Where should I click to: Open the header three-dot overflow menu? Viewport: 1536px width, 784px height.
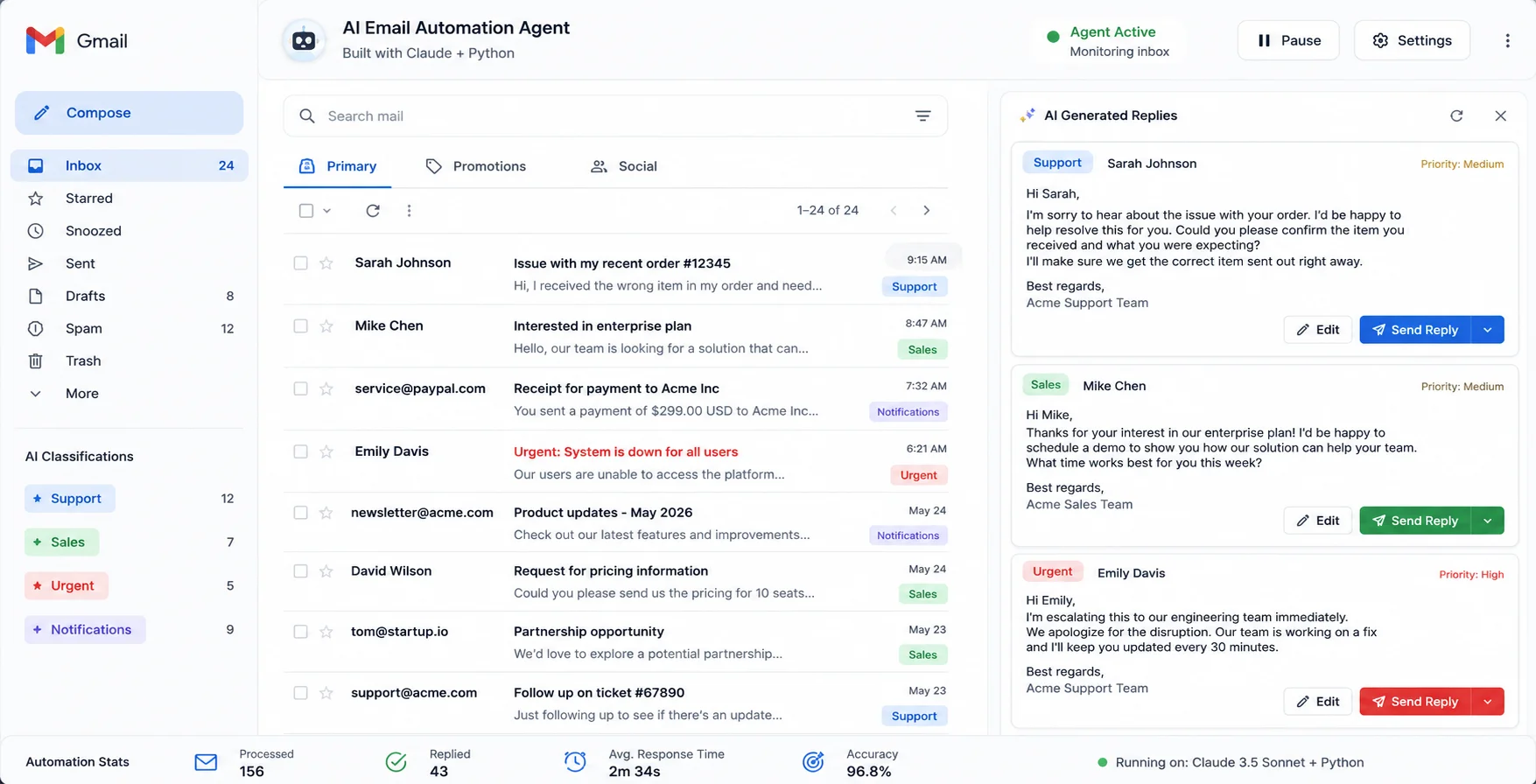[1507, 40]
